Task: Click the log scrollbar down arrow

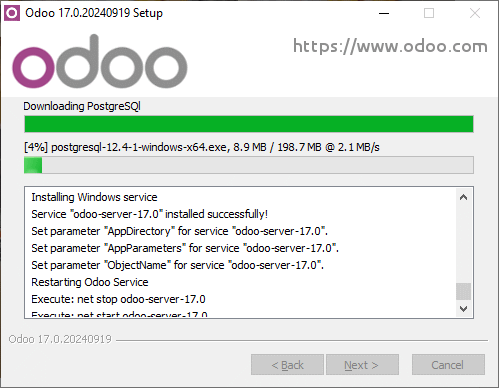Action: (x=463, y=308)
